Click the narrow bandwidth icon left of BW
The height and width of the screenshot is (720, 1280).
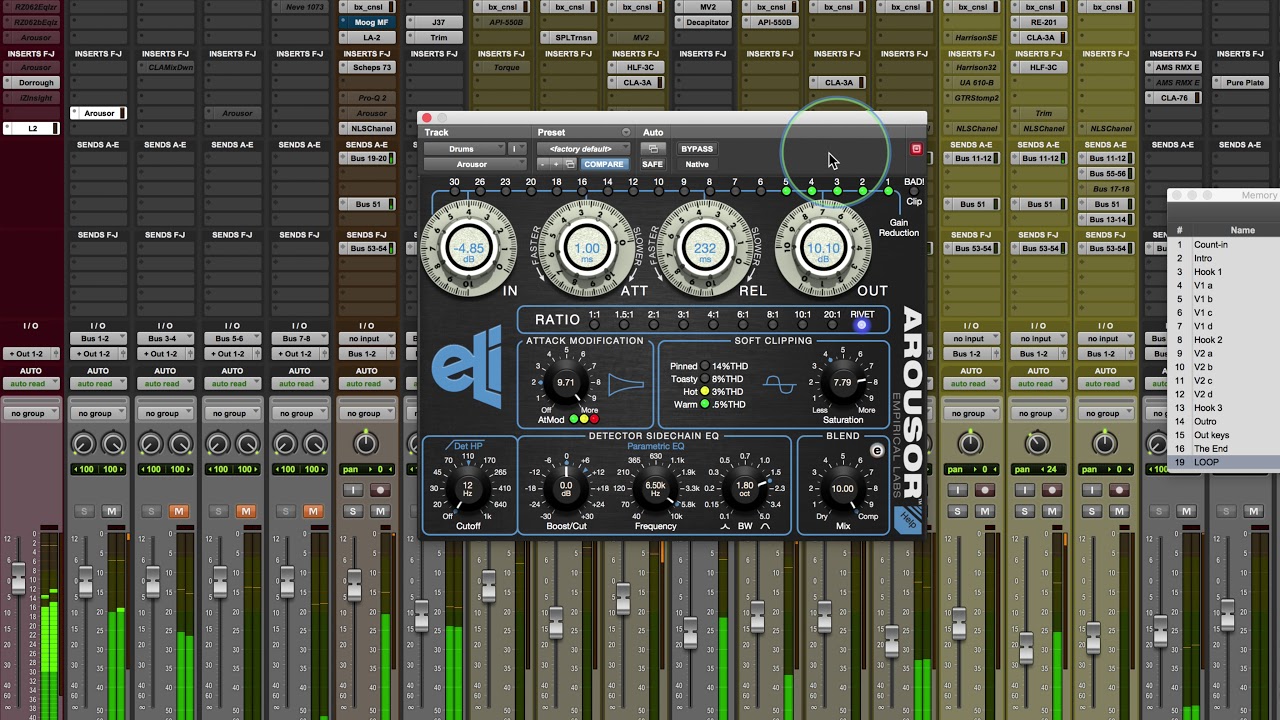coord(725,526)
